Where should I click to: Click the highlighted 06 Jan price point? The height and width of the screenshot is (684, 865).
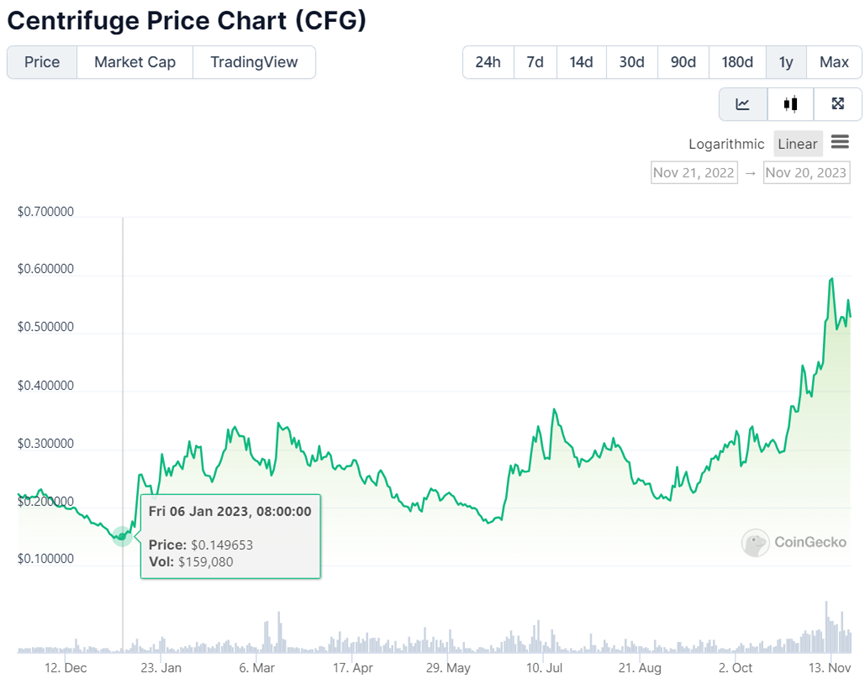[122, 536]
